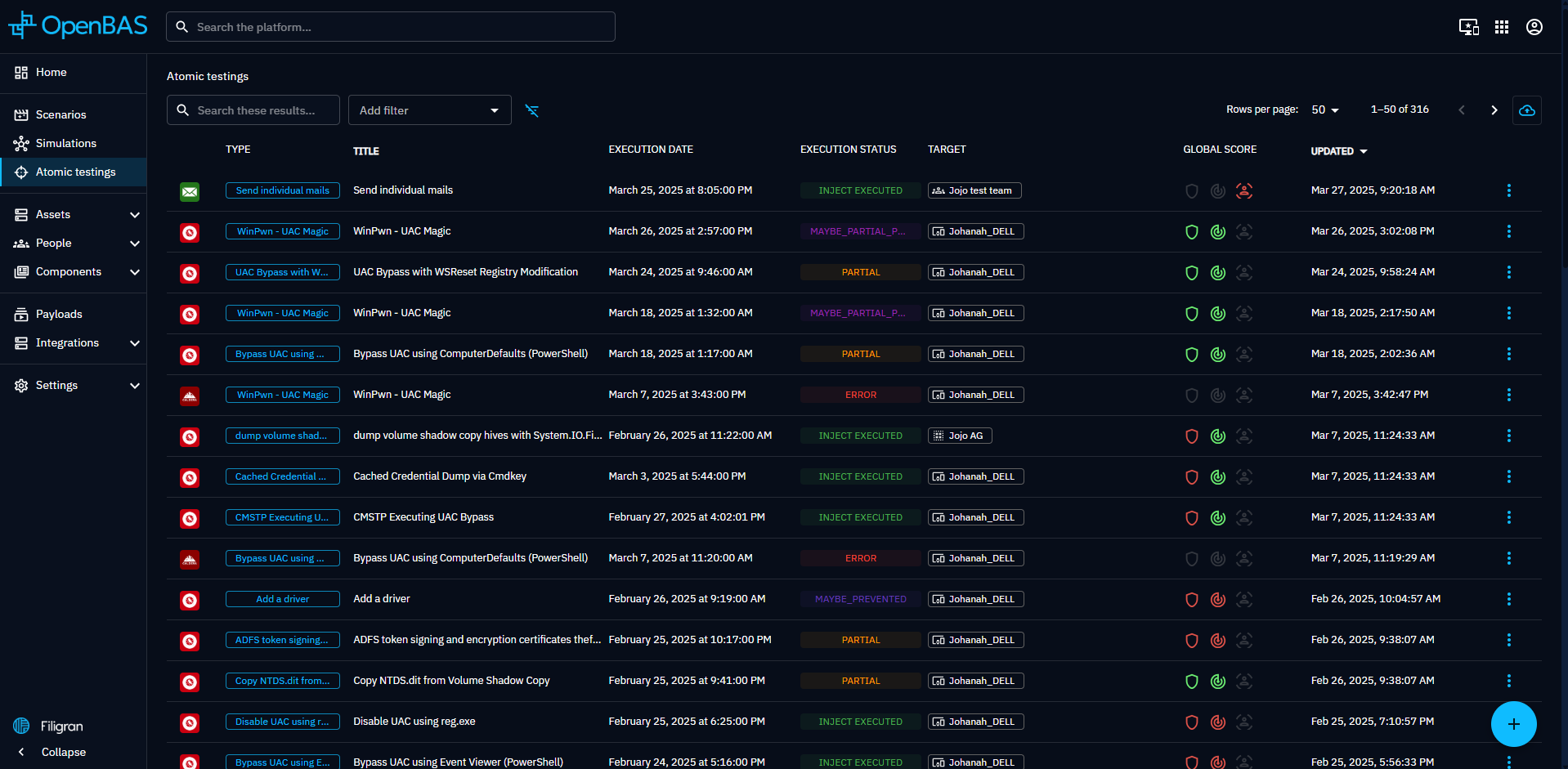
Task: Focus the Search the platform field
Action: coord(391,27)
